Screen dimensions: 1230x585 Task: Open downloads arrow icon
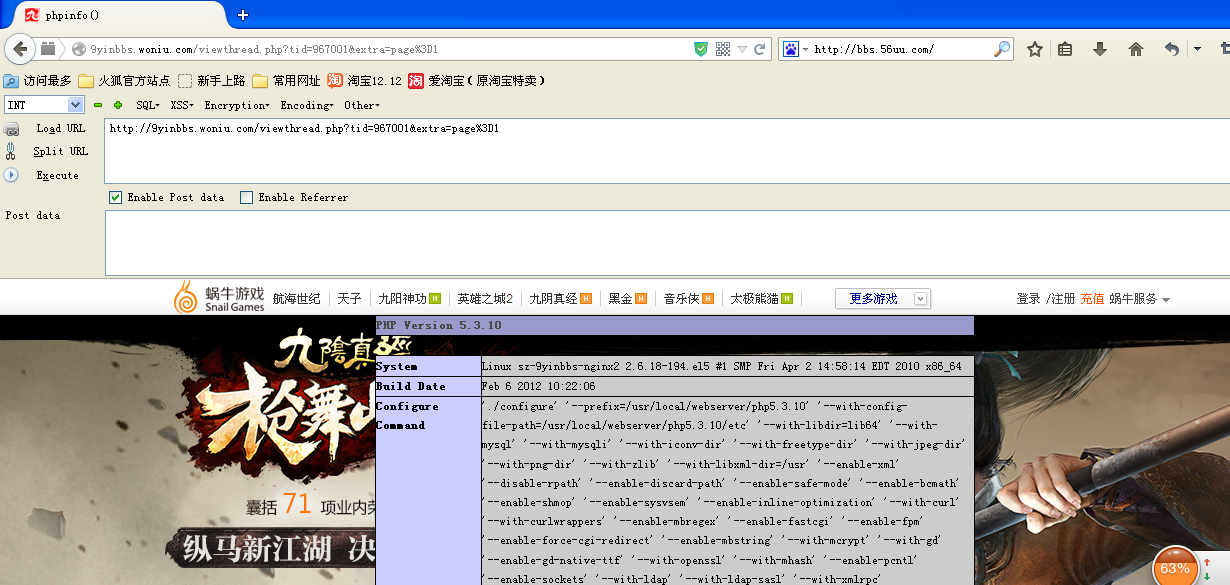(1100, 49)
